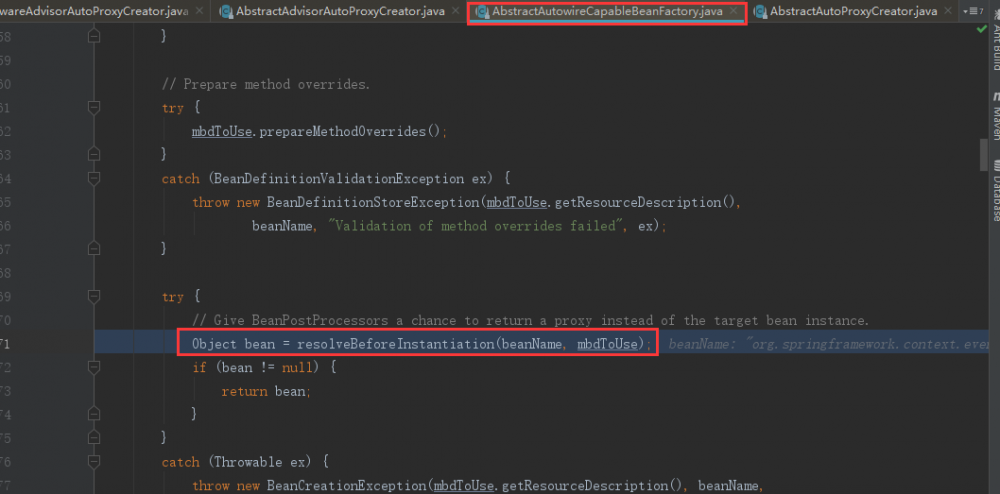This screenshot has height=494, width=1000.
Task: Select the AbstractAutowireCapableBeanFactory.java tab
Action: 607,11
